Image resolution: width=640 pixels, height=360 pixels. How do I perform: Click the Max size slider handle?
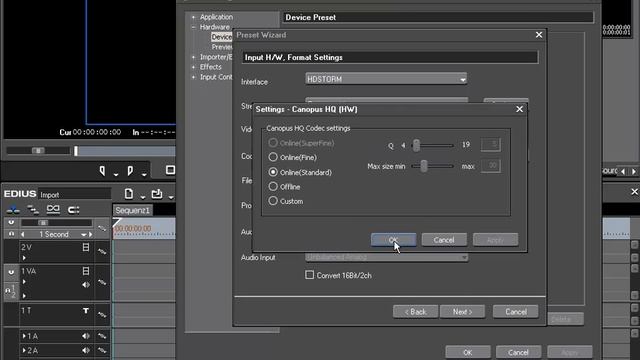[x=424, y=166]
